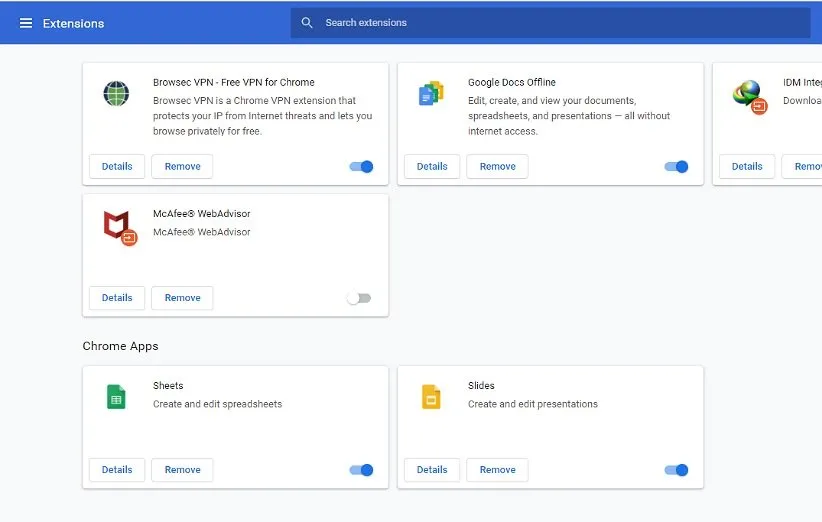Disable the Browsec VPN extension toggle

pyautogui.click(x=361, y=167)
